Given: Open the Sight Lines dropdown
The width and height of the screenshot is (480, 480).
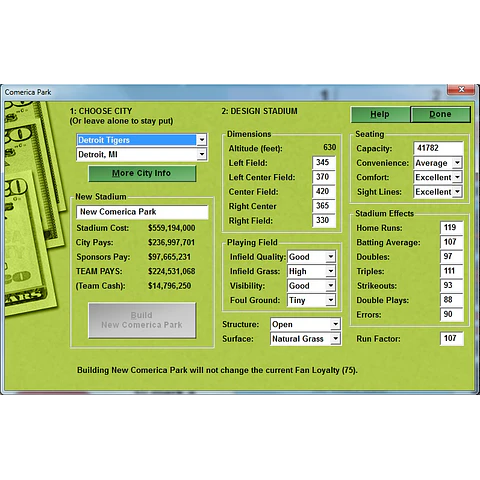Looking at the screenshot, I should pyautogui.click(x=438, y=192).
